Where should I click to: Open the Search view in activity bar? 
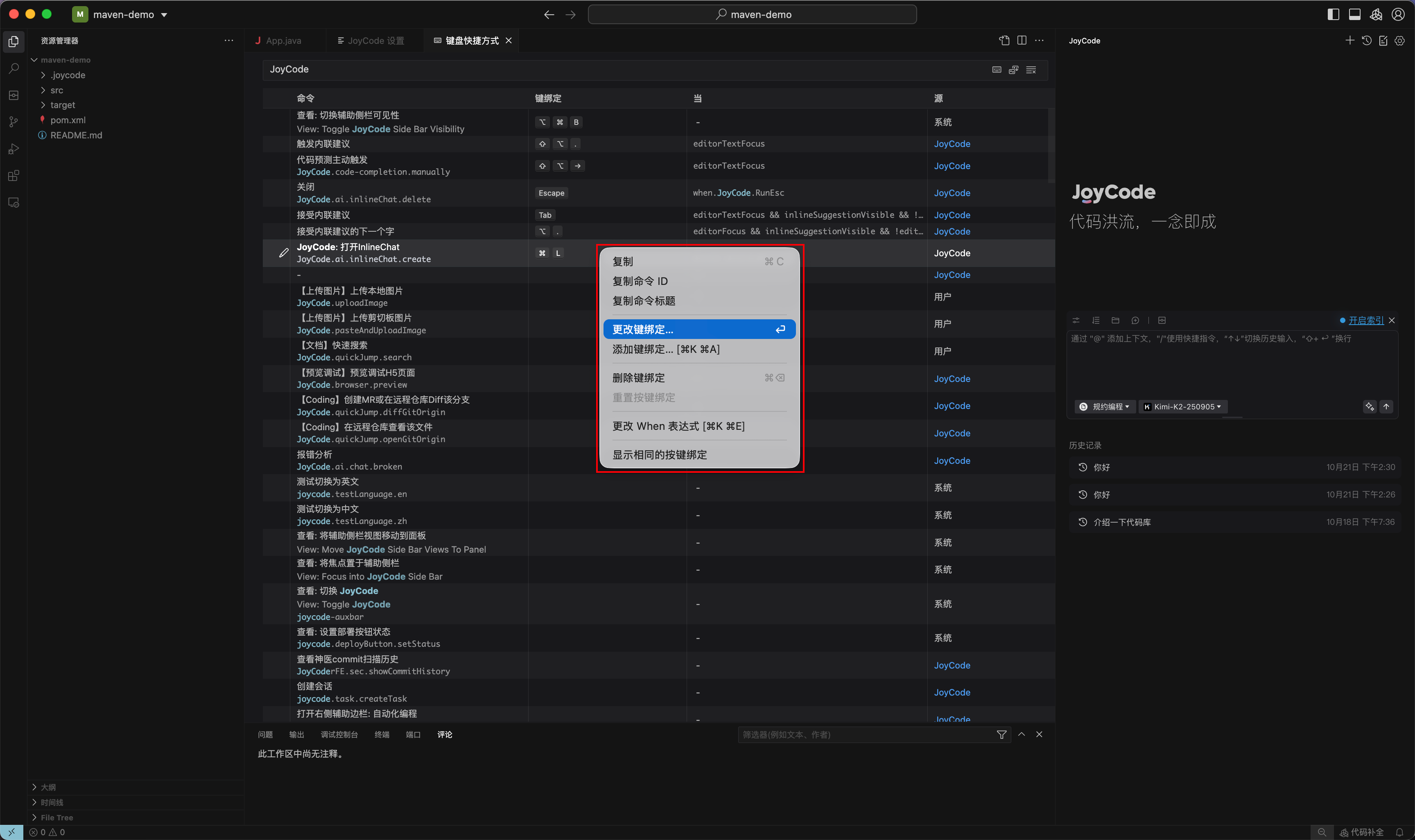(14, 68)
